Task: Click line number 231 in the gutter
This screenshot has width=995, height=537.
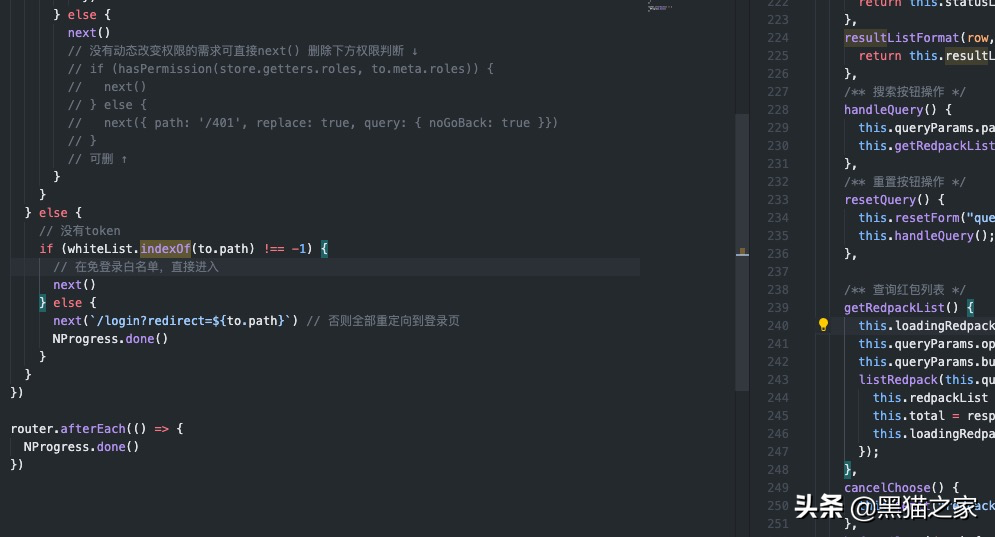Action: [778, 164]
